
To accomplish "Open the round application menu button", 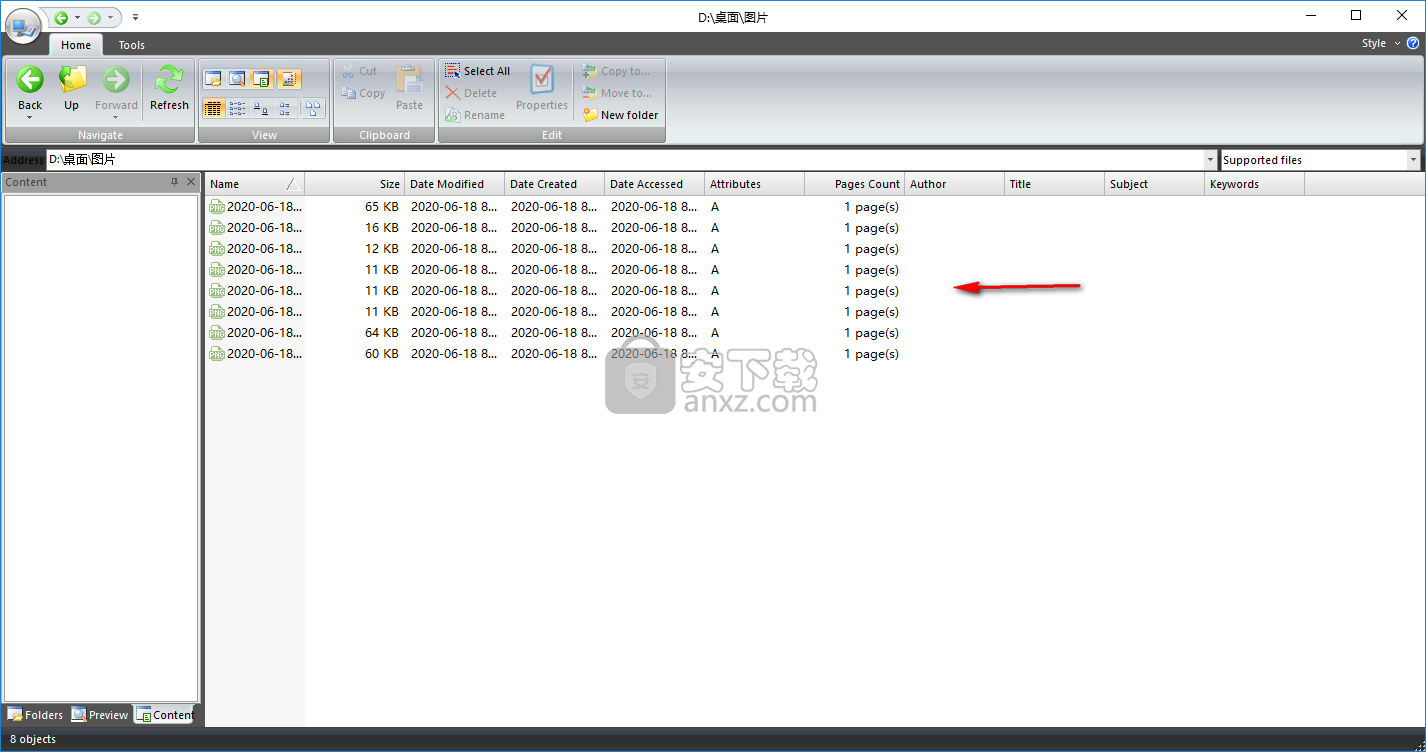I will (22, 24).
